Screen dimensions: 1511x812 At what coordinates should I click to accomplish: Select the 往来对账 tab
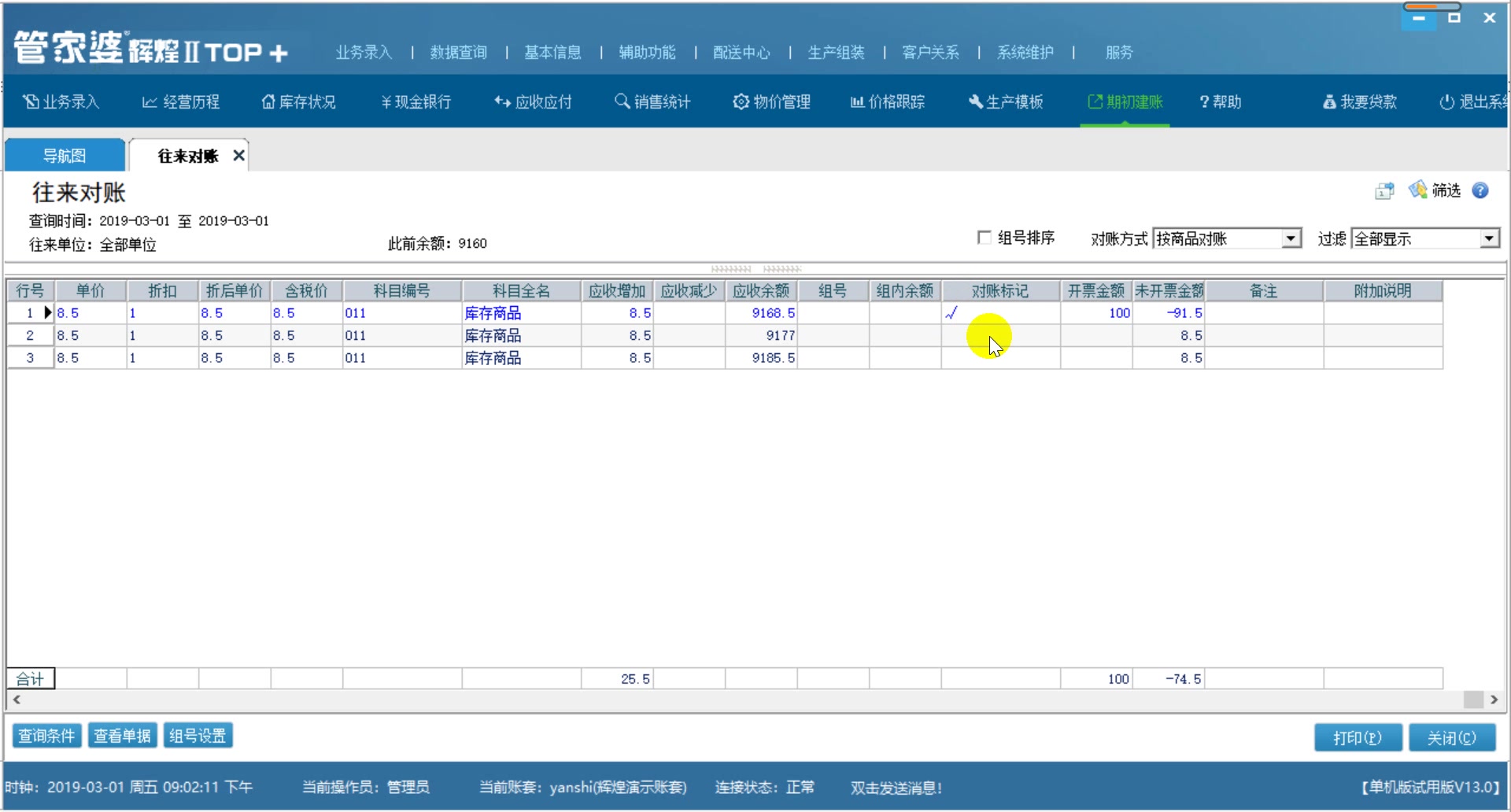187,156
